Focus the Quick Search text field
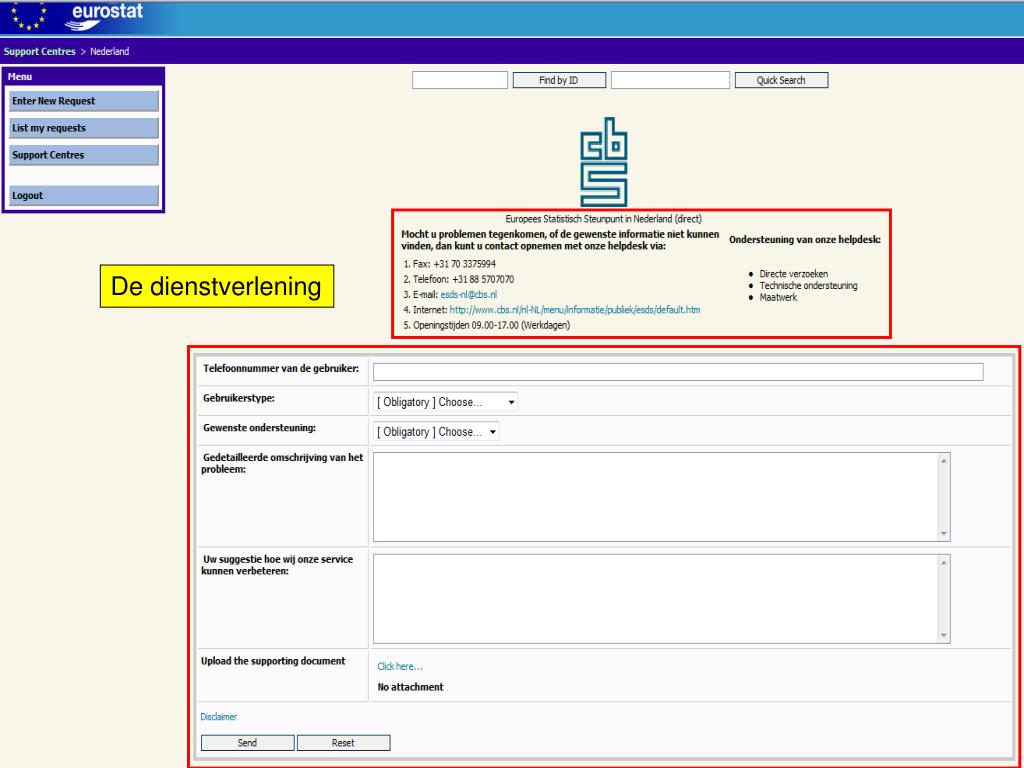The height and width of the screenshot is (768, 1024). [x=670, y=81]
